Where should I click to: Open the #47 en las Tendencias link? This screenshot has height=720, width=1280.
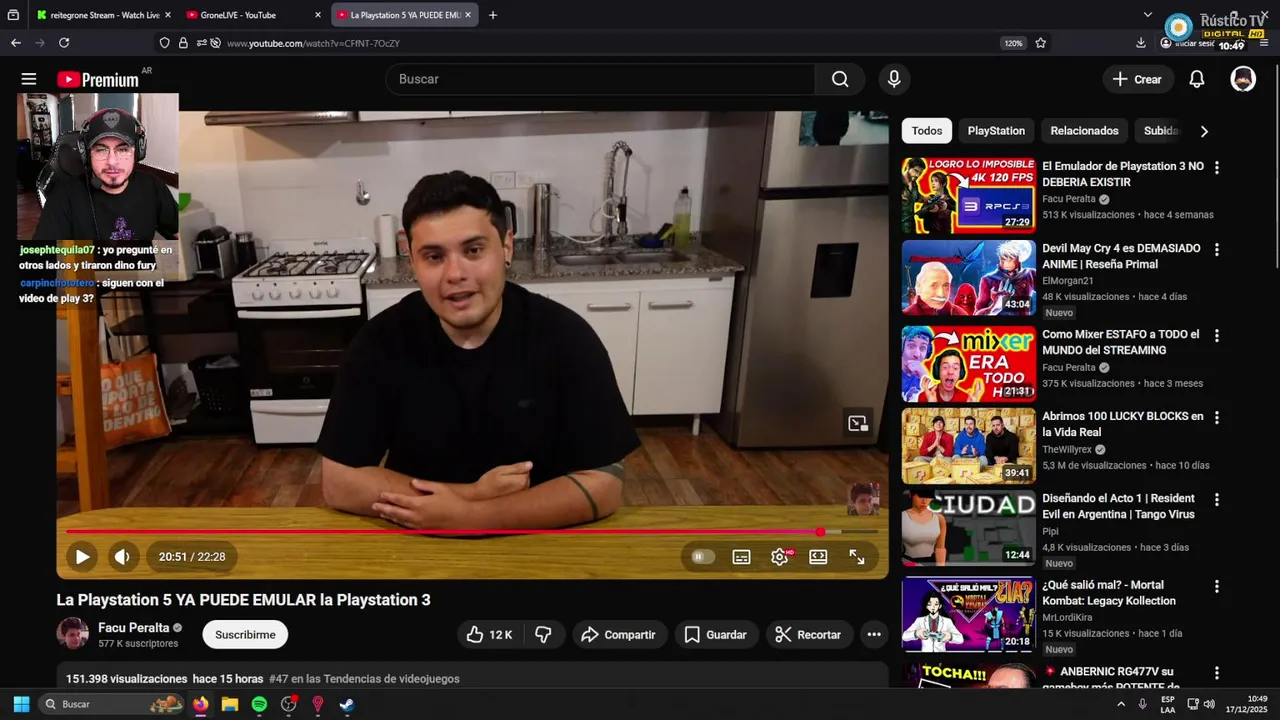(x=364, y=679)
